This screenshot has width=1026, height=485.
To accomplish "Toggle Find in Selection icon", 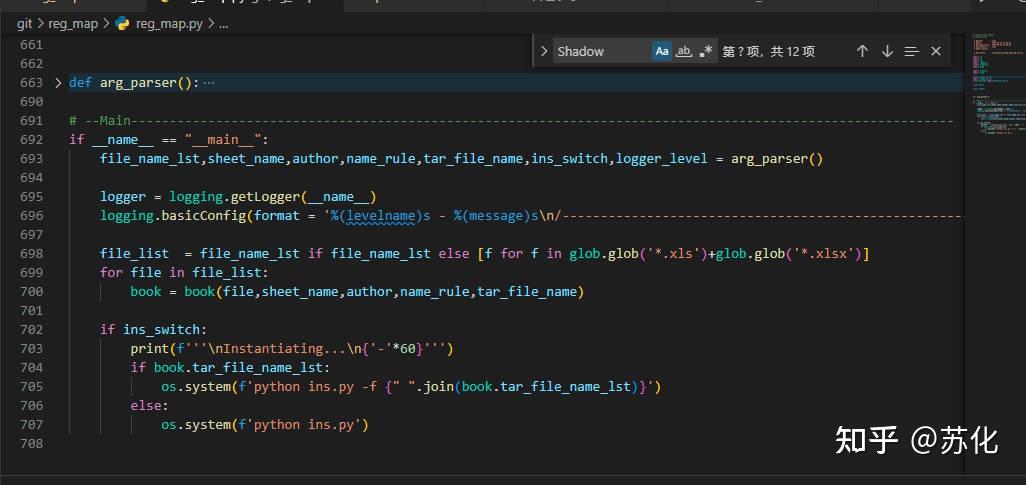I will click(911, 51).
